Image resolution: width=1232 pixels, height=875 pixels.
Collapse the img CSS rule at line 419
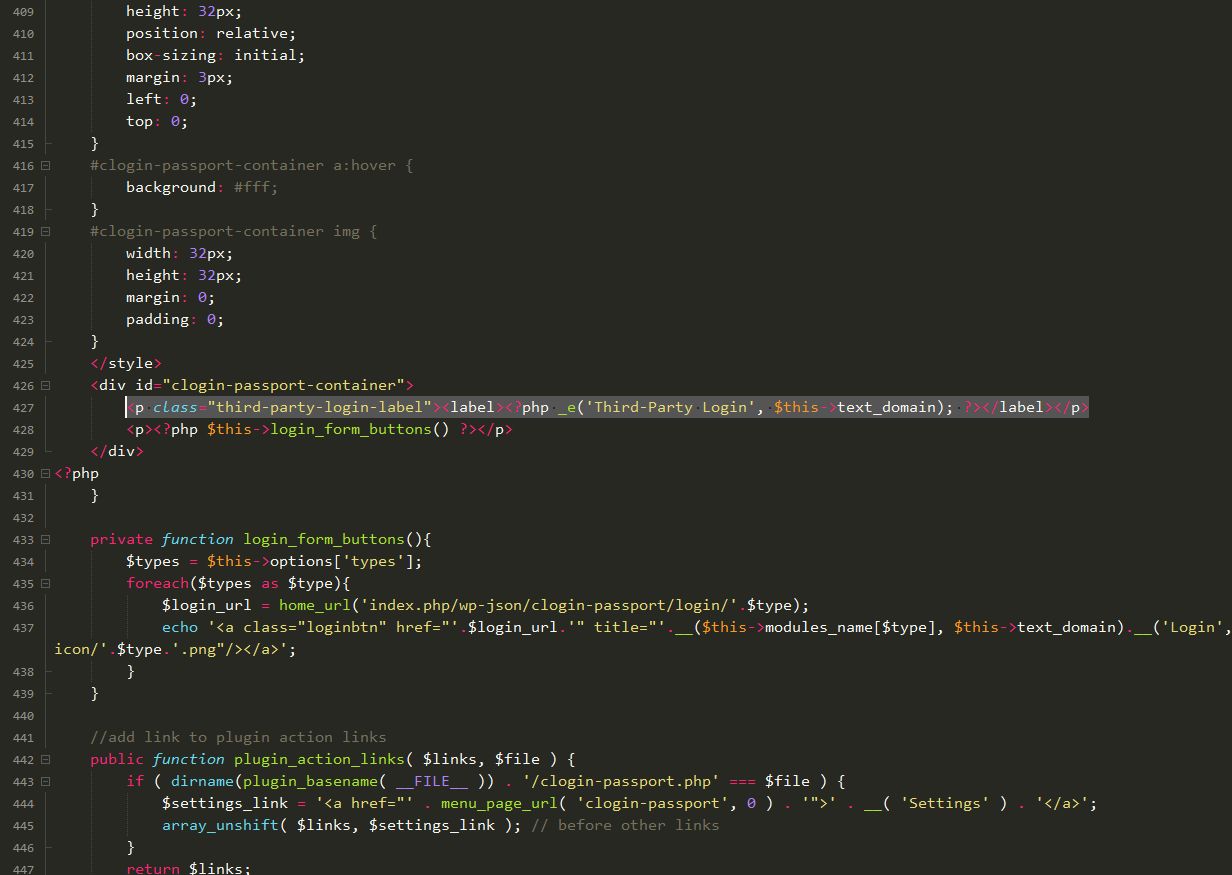pyautogui.click(x=46, y=232)
